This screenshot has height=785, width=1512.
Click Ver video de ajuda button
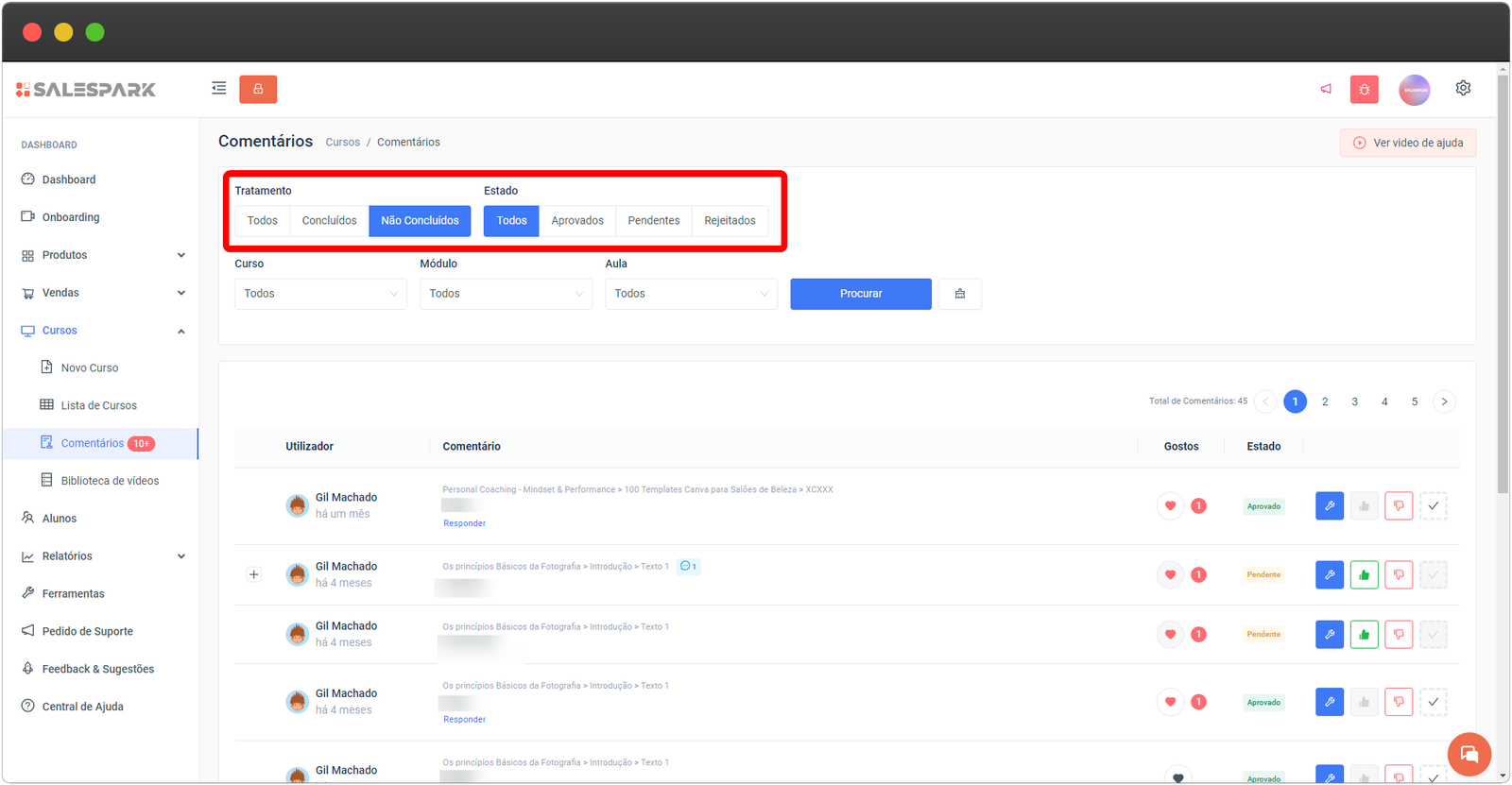click(x=1407, y=143)
